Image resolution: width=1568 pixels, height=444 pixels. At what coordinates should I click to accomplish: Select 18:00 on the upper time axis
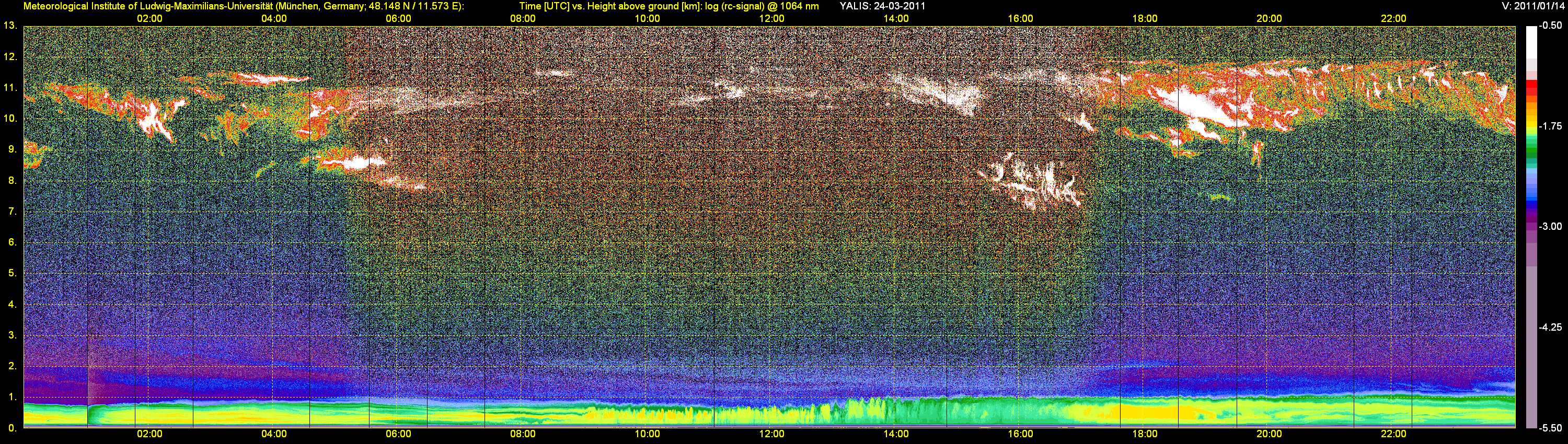(x=1145, y=19)
